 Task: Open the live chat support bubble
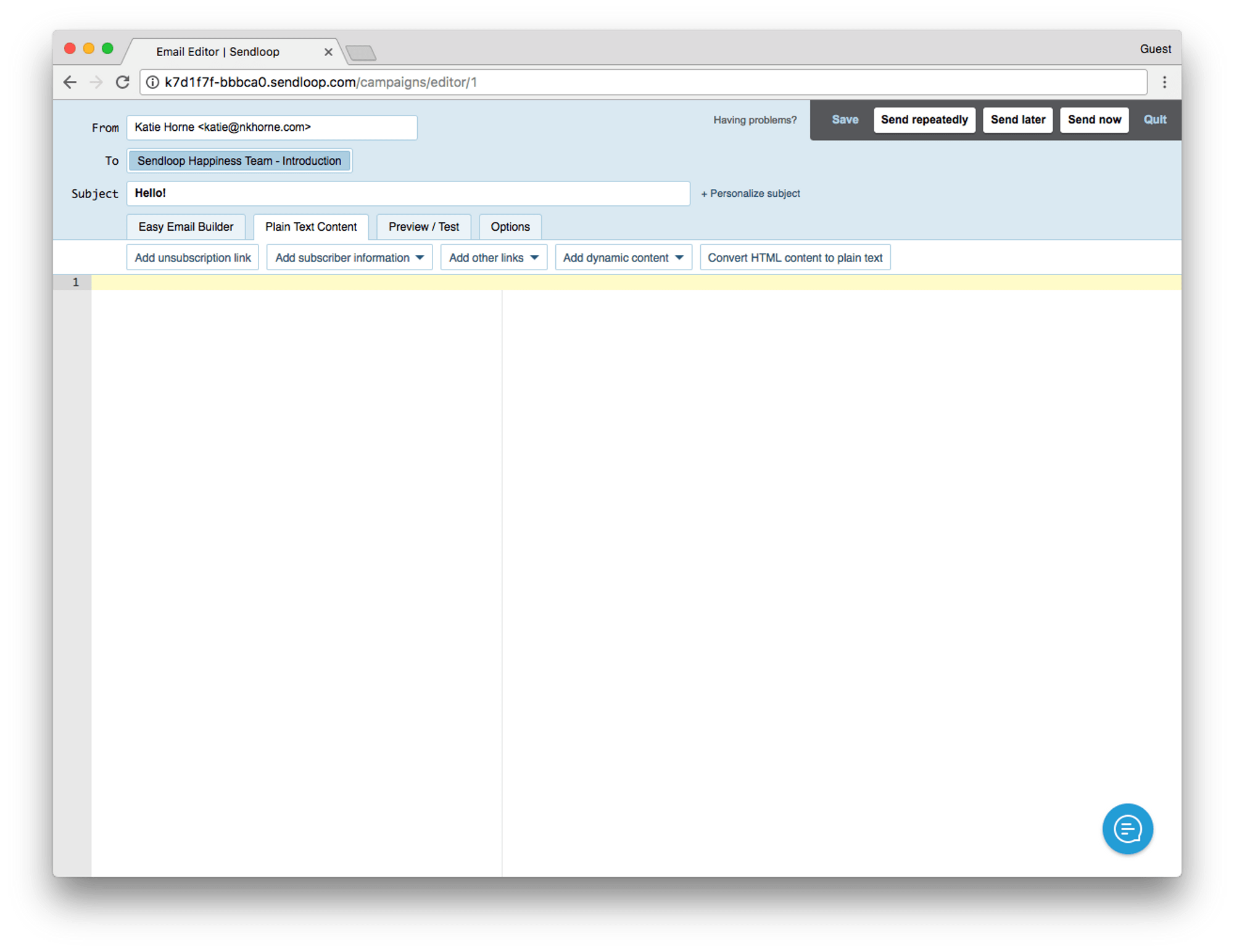(x=1127, y=829)
